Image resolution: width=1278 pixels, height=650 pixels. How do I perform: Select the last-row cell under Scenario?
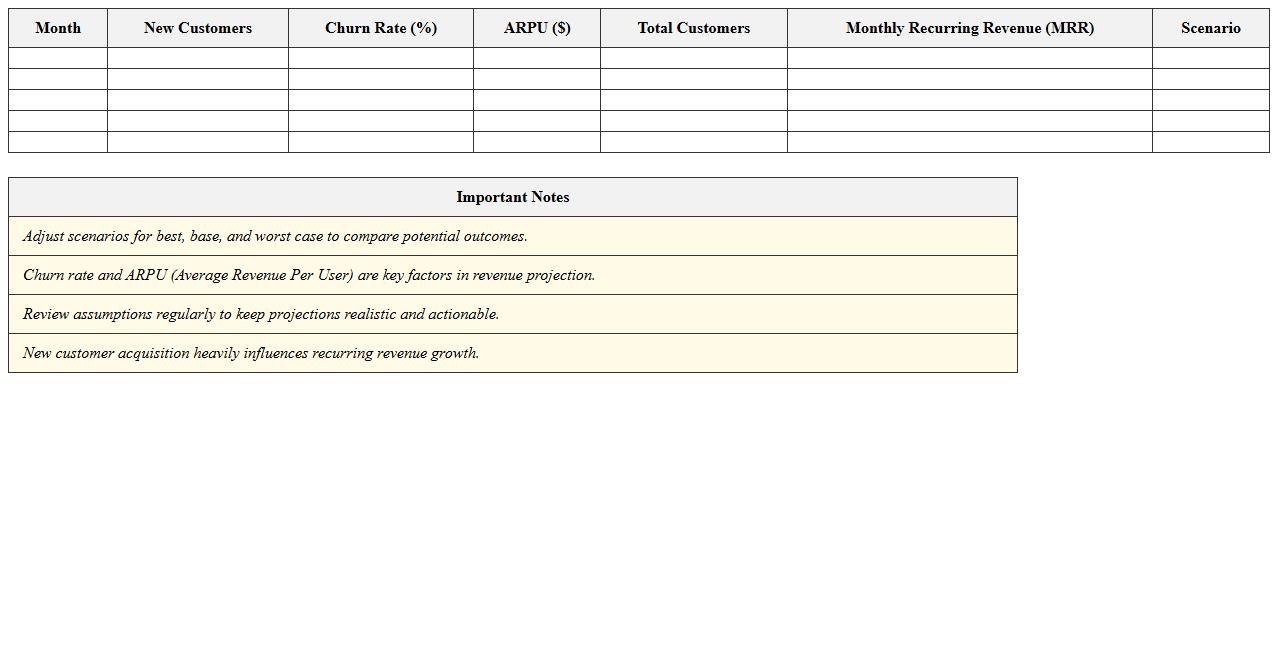click(x=1211, y=142)
